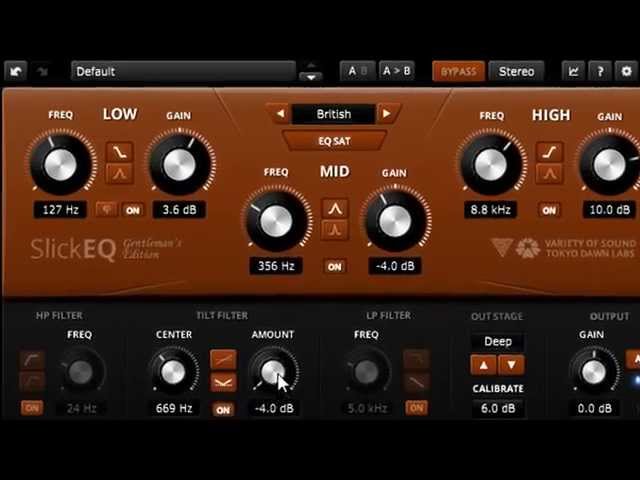Toggle the LOW band ON button
The height and width of the screenshot is (480, 640).
click(x=133, y=210)
